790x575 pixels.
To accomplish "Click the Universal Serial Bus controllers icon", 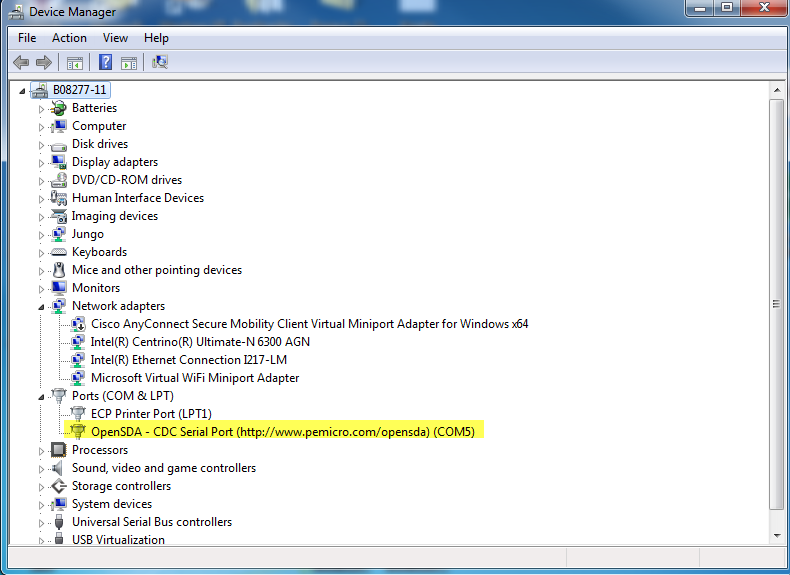I will click(x=59, y=522).
